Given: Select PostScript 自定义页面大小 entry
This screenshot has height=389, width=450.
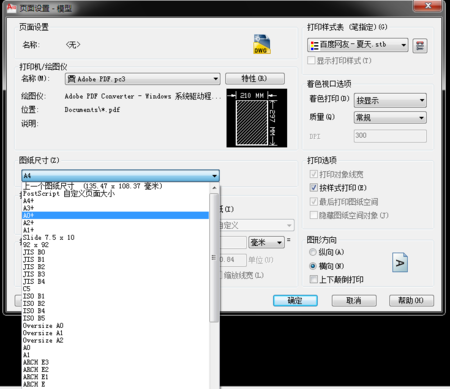Looking at the screenshot, I should tap(115, 193).
